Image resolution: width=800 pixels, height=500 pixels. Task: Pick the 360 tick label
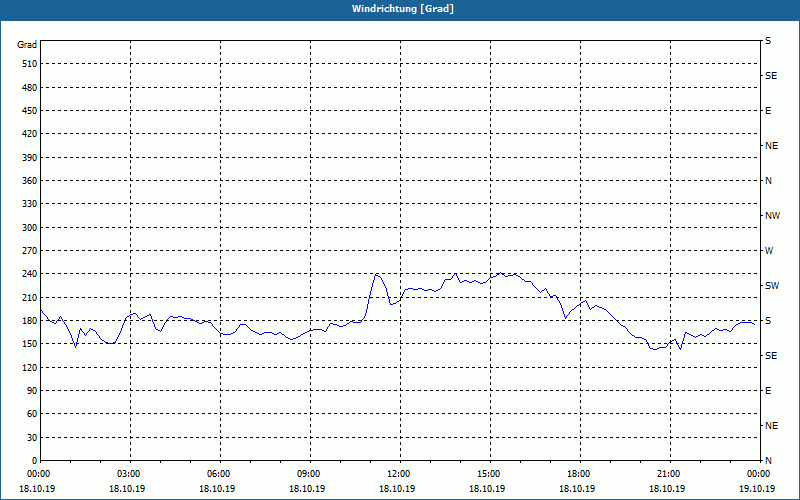(30, 181)
